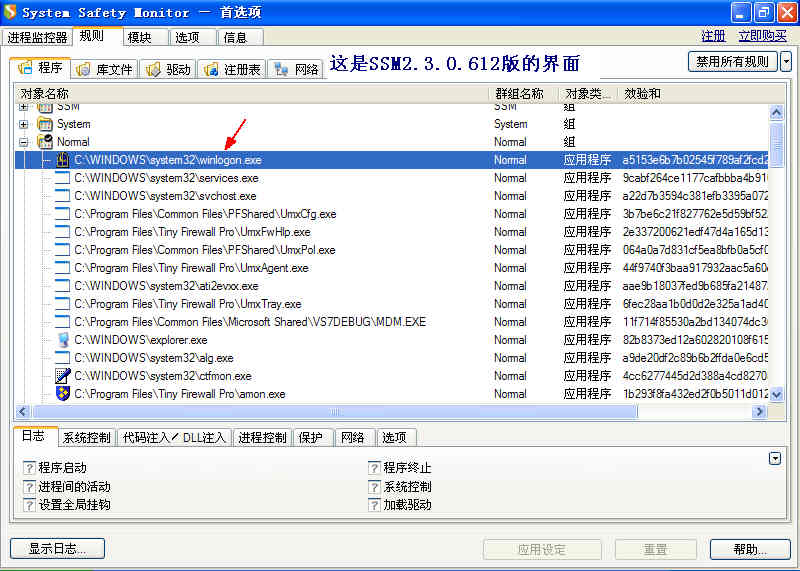Sort by 对象名称 column header
Image resolution: width=800 pixels, height=571 pixels.
coord(253,94)
